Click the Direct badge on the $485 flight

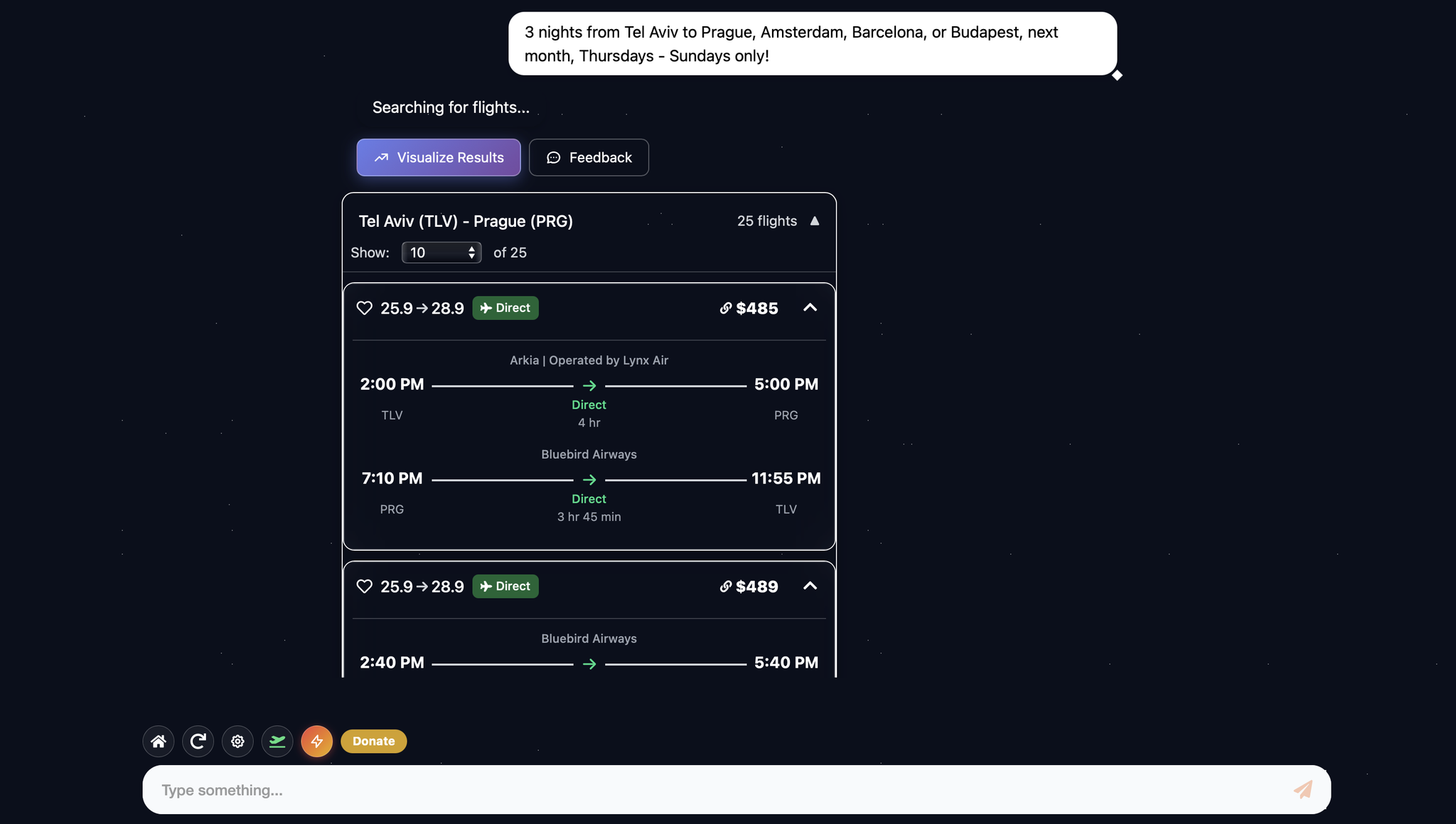point(505,308)
